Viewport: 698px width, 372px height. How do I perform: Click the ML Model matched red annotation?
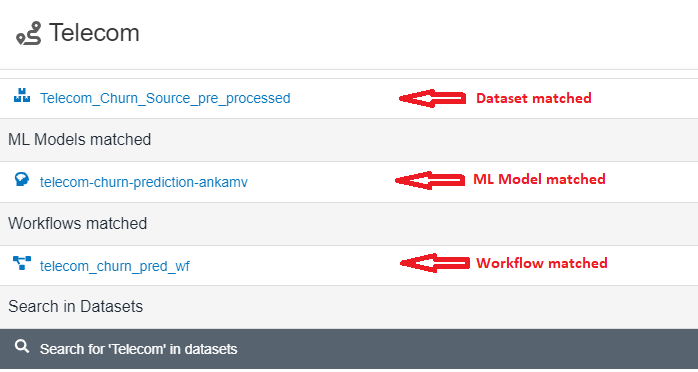click(539, 179)
